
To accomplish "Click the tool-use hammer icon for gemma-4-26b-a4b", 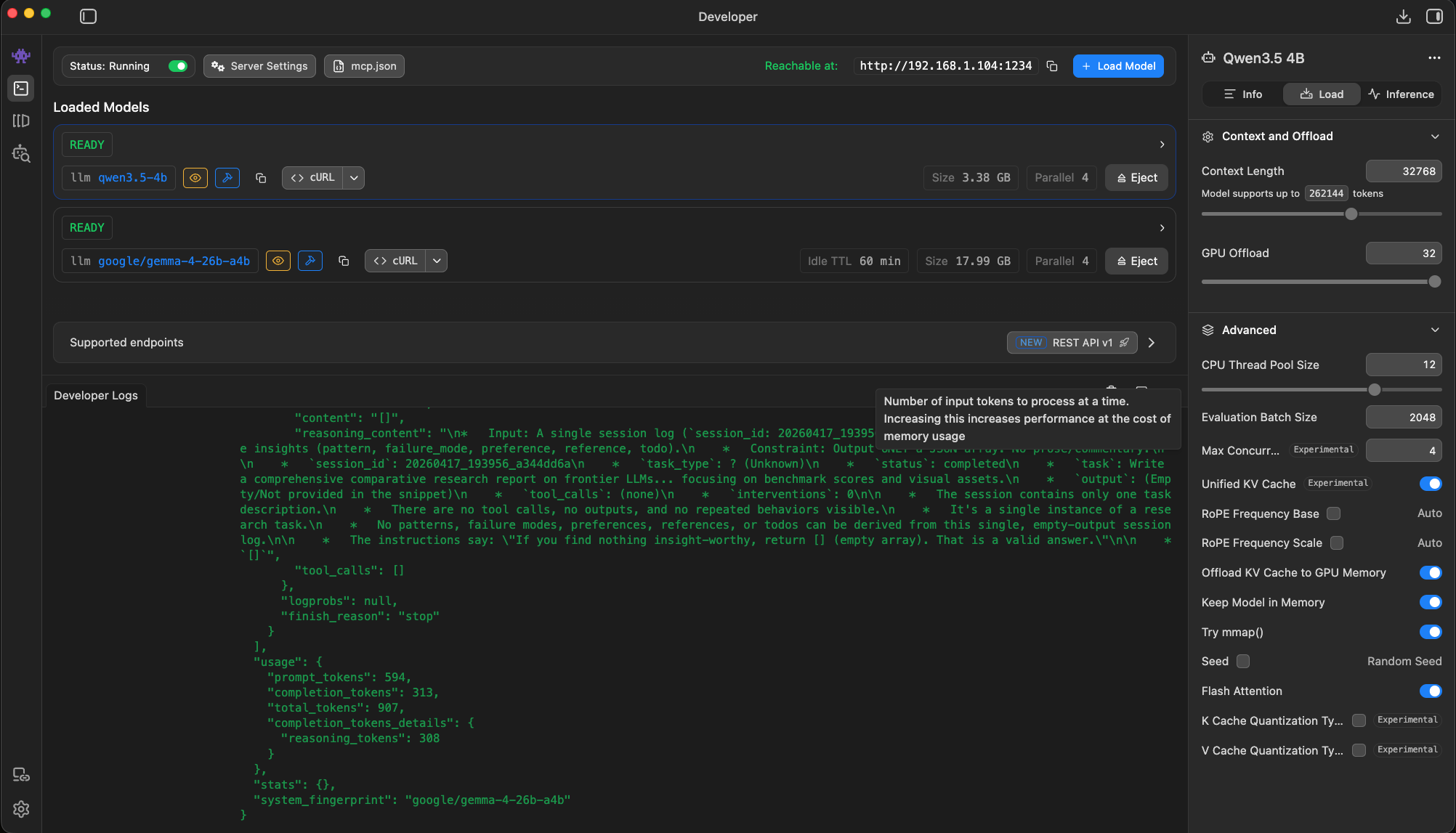I will point(310,261).
